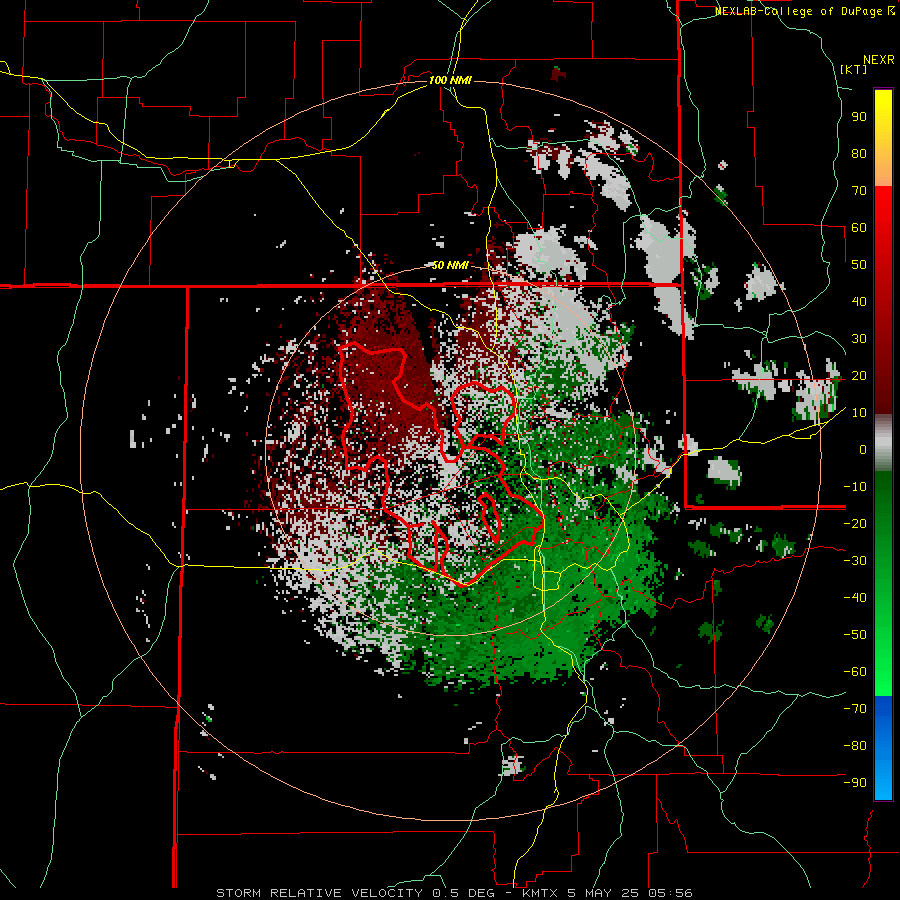Click the -60 value on the velocity scale
The width and height of the screenshot is (900, 900).
click(x=855, y=672)
